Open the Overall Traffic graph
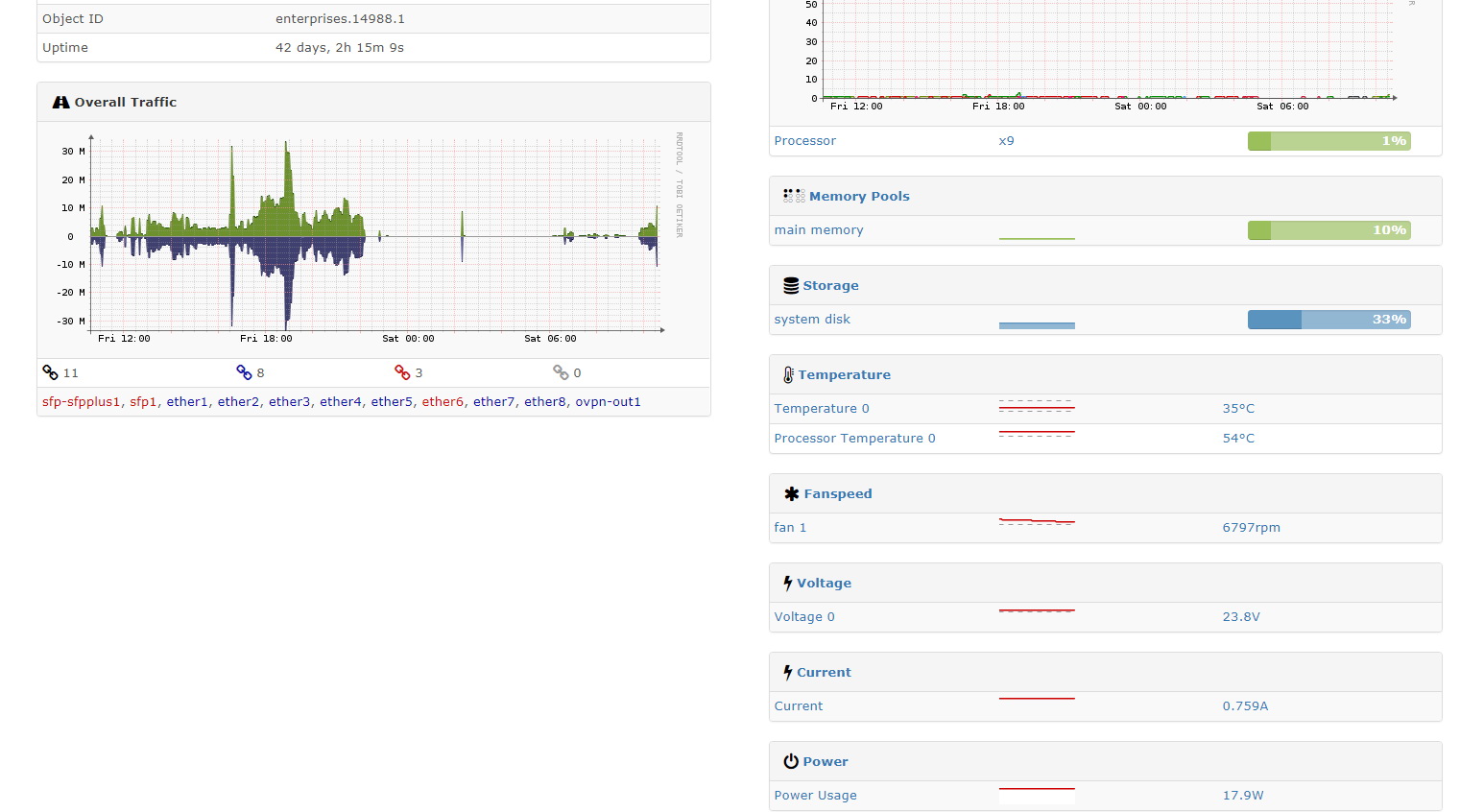The image size is (1484, 812). pos(367,239)
